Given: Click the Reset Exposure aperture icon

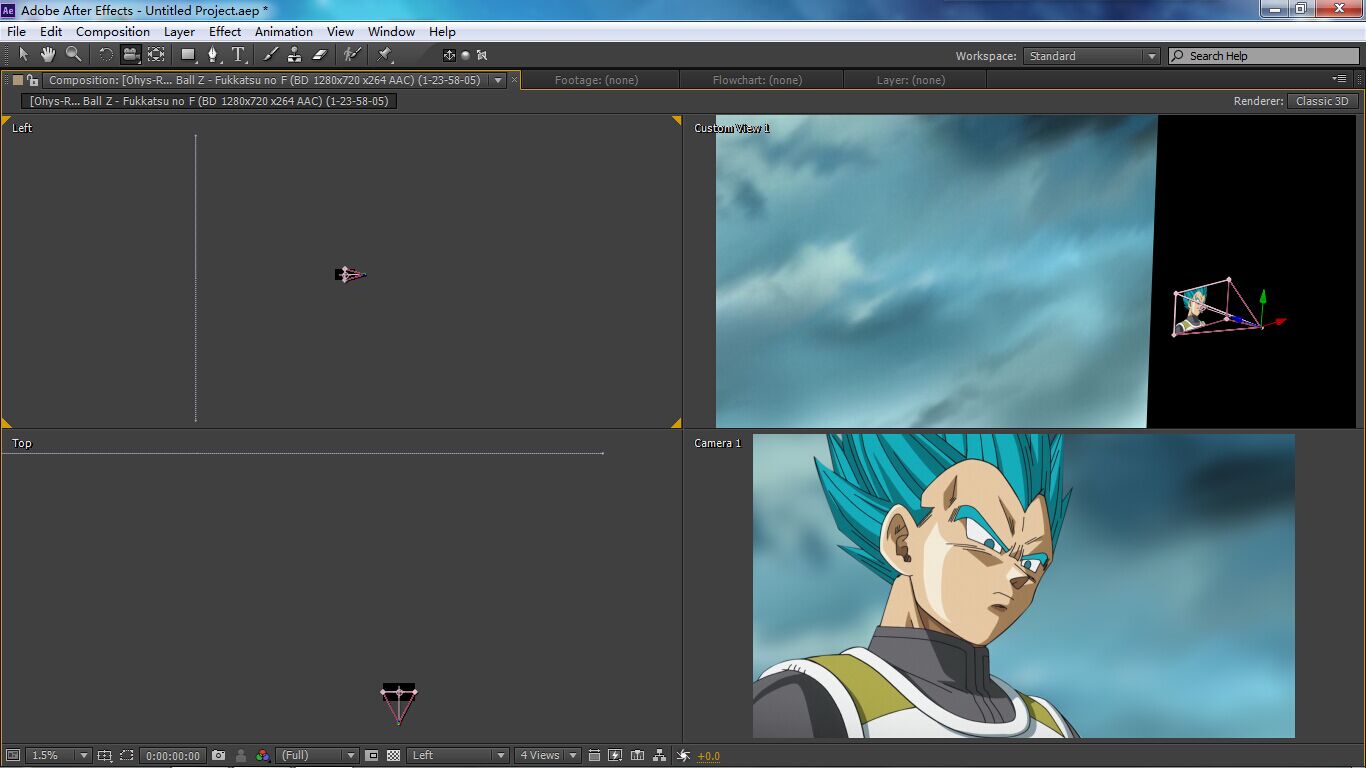Looking at the screenshot, I should coord(684,755).
